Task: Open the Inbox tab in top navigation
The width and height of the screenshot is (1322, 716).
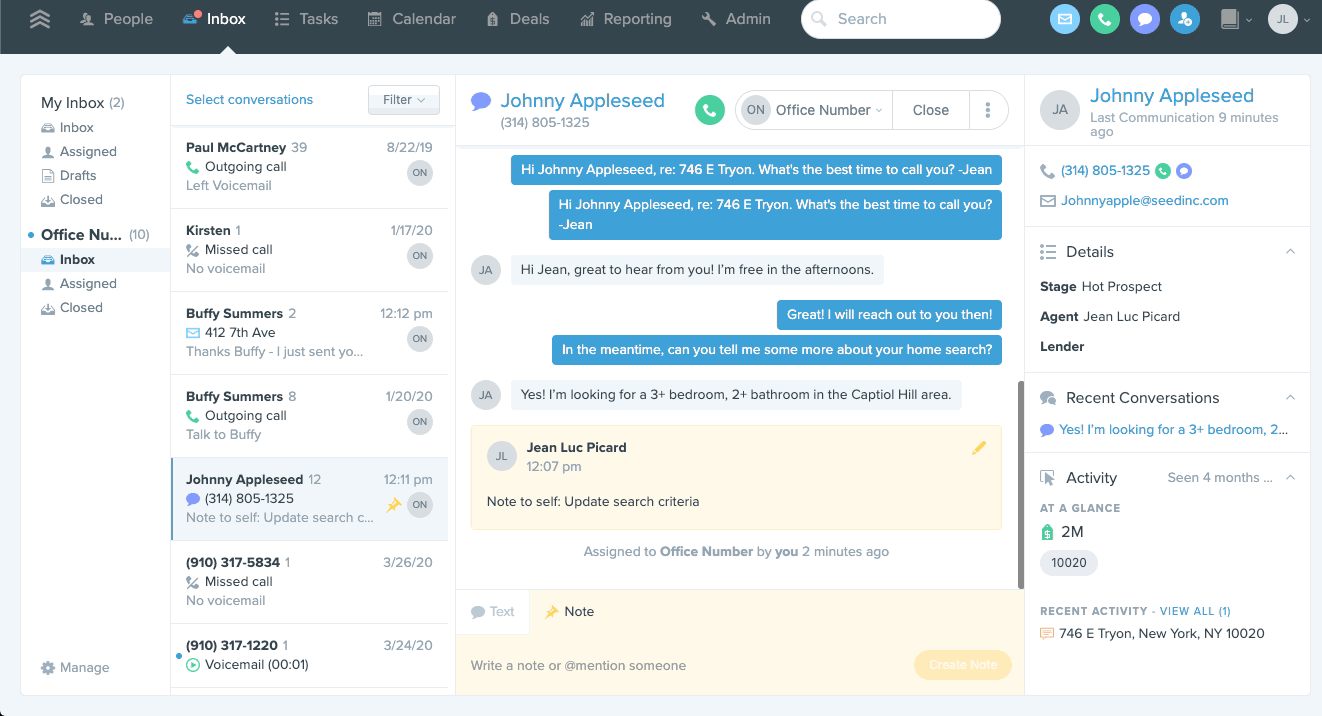Action: pos(215,19)
